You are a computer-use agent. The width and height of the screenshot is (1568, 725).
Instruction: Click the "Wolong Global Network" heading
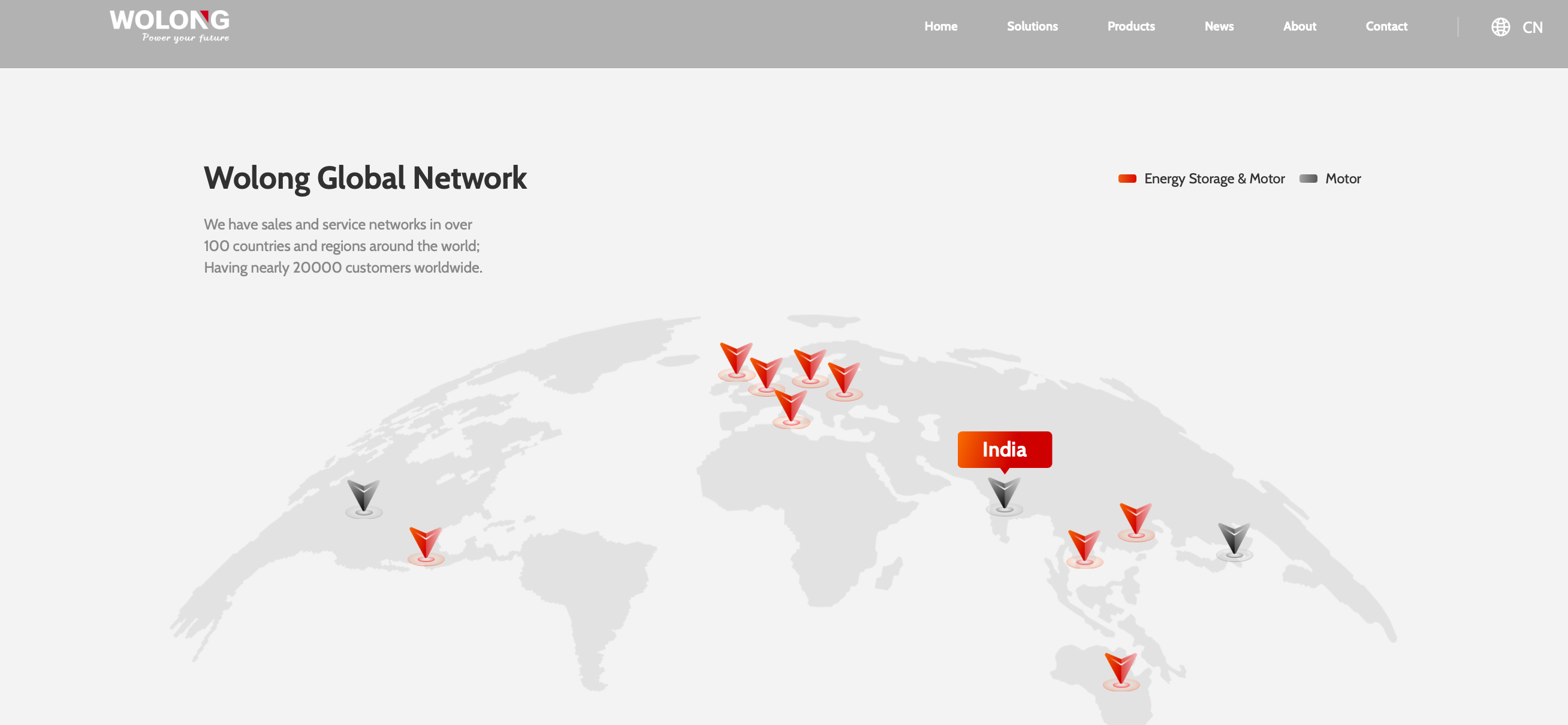coord(365,178)
